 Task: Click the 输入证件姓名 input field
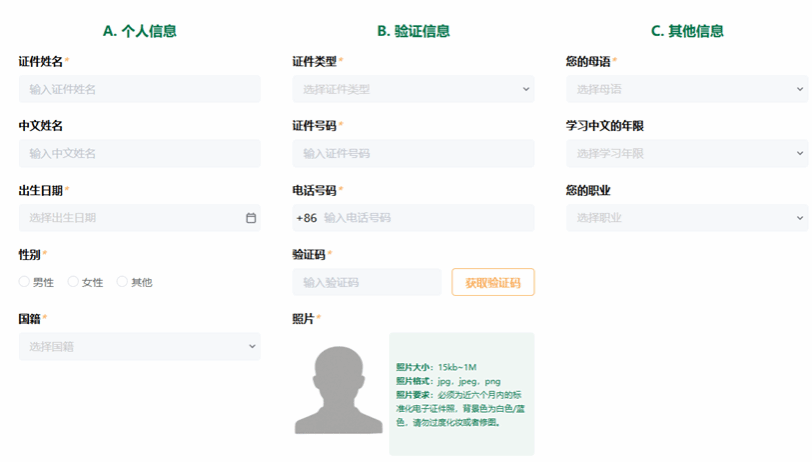(139, 89)
